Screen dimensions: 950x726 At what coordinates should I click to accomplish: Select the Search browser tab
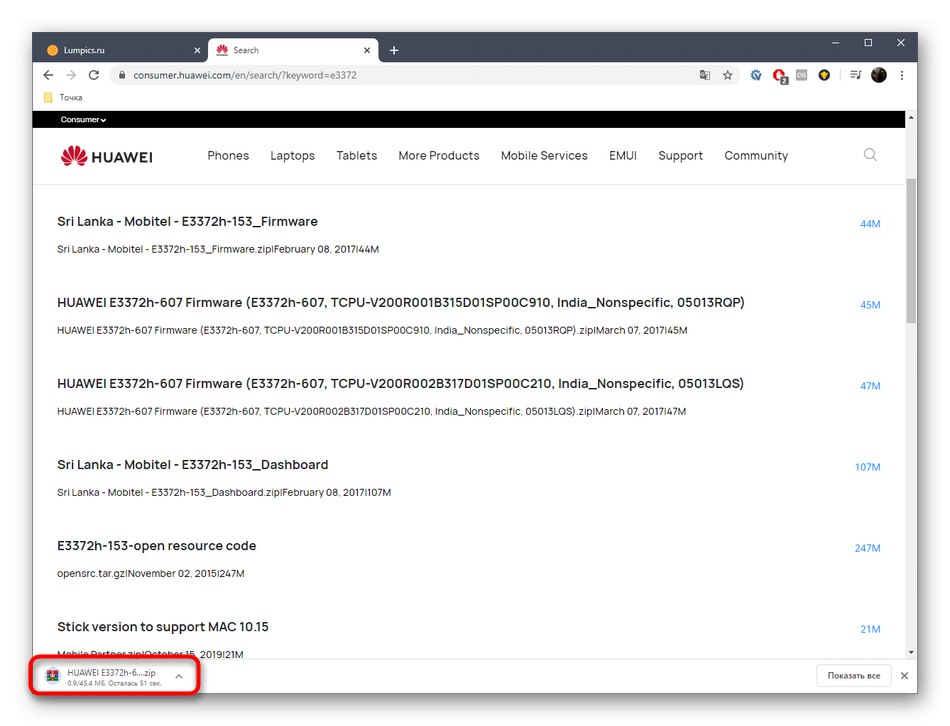(293, 50)
